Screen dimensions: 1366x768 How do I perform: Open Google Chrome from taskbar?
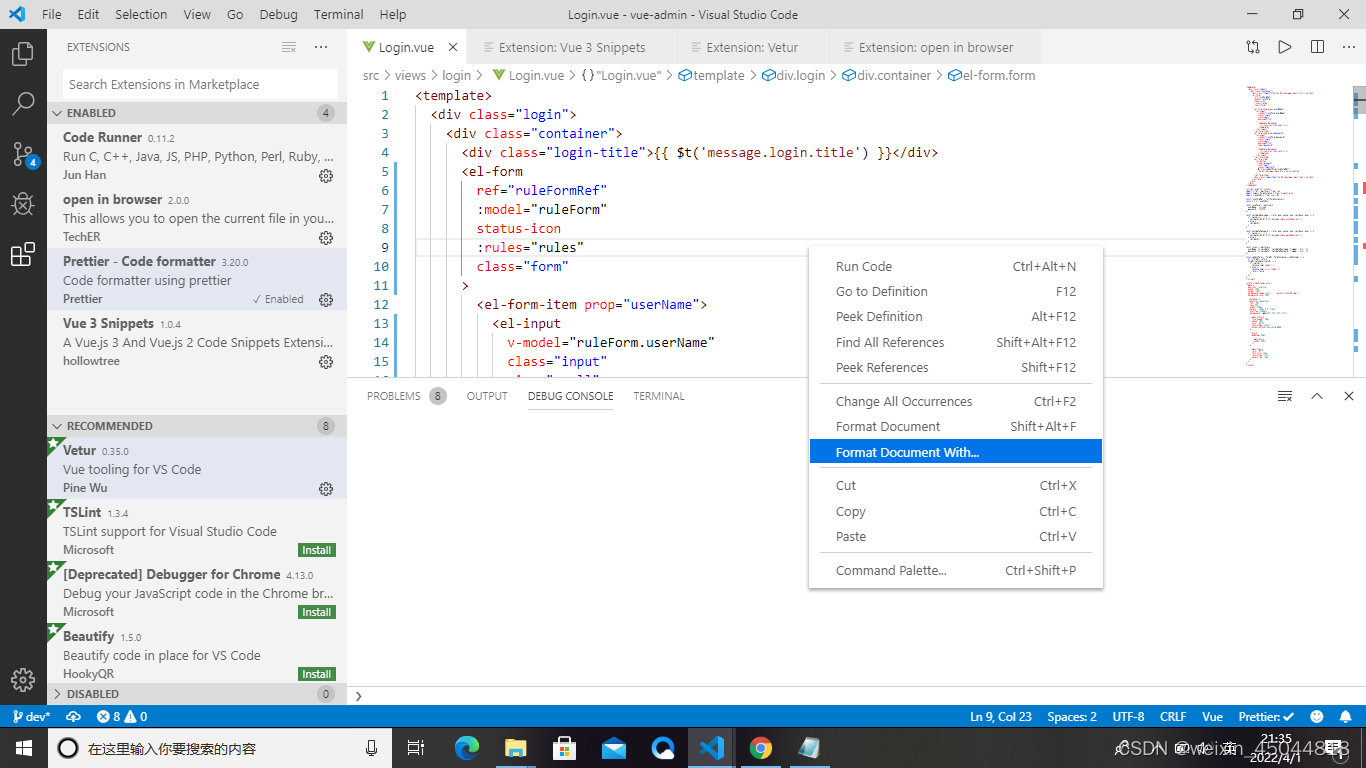coord(761,748)
